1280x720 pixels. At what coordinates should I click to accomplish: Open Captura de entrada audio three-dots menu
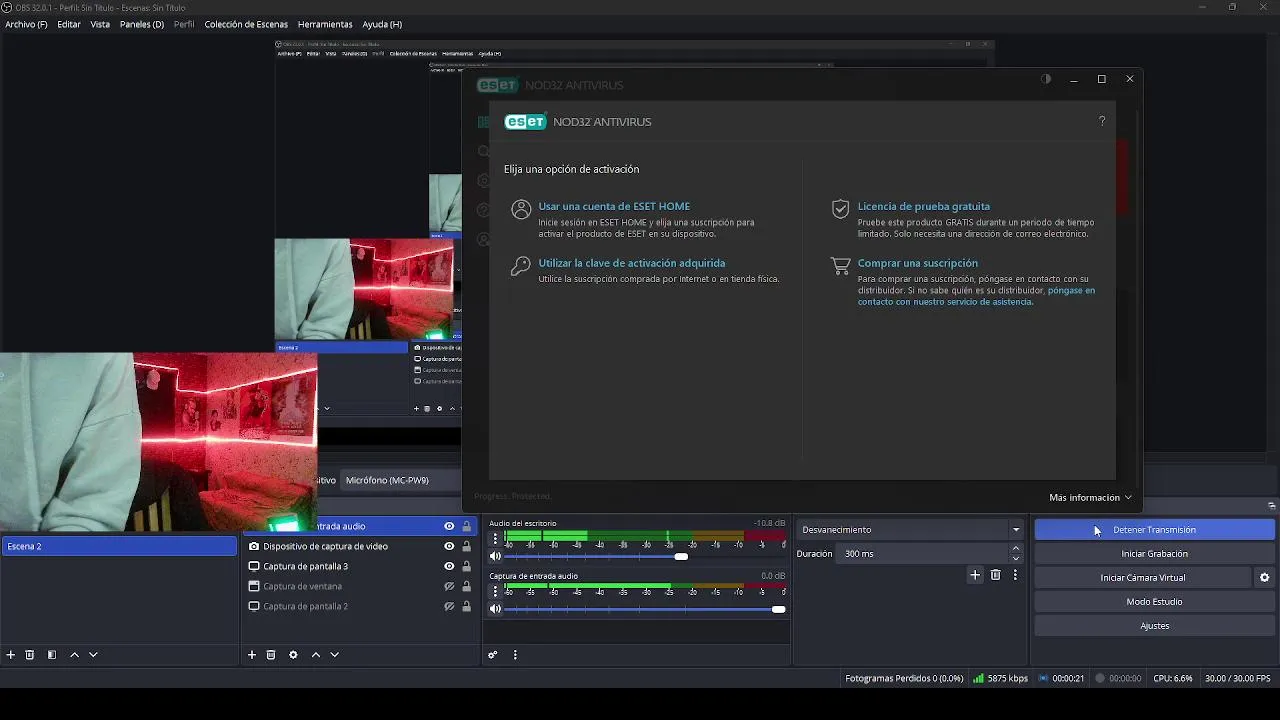[x=495, y=592]
